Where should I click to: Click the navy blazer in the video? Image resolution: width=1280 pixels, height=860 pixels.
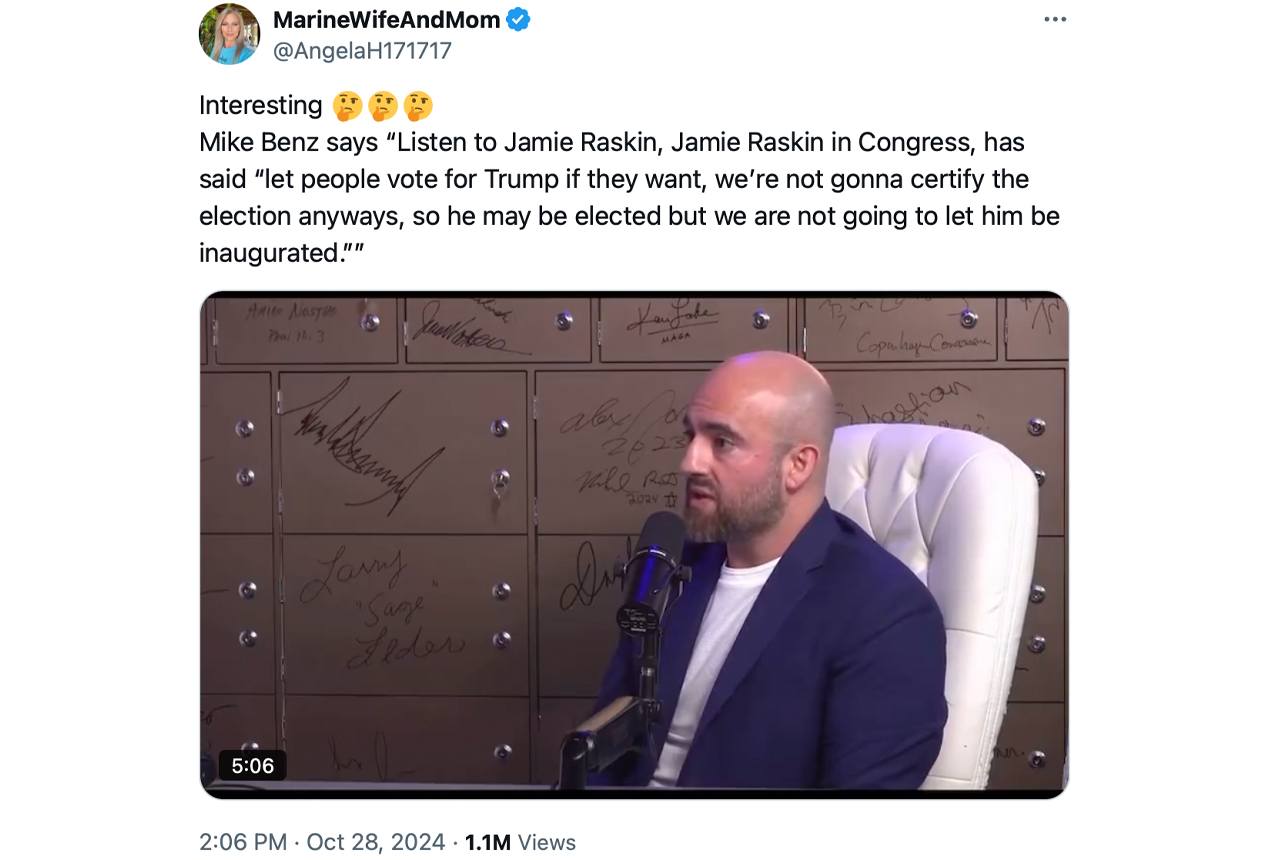(x=850, y=650)
